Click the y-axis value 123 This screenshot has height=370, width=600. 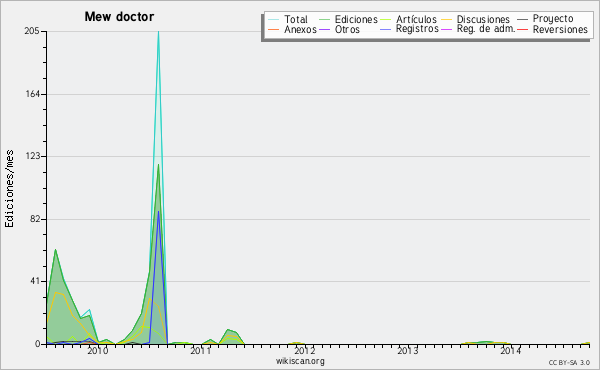33,156
